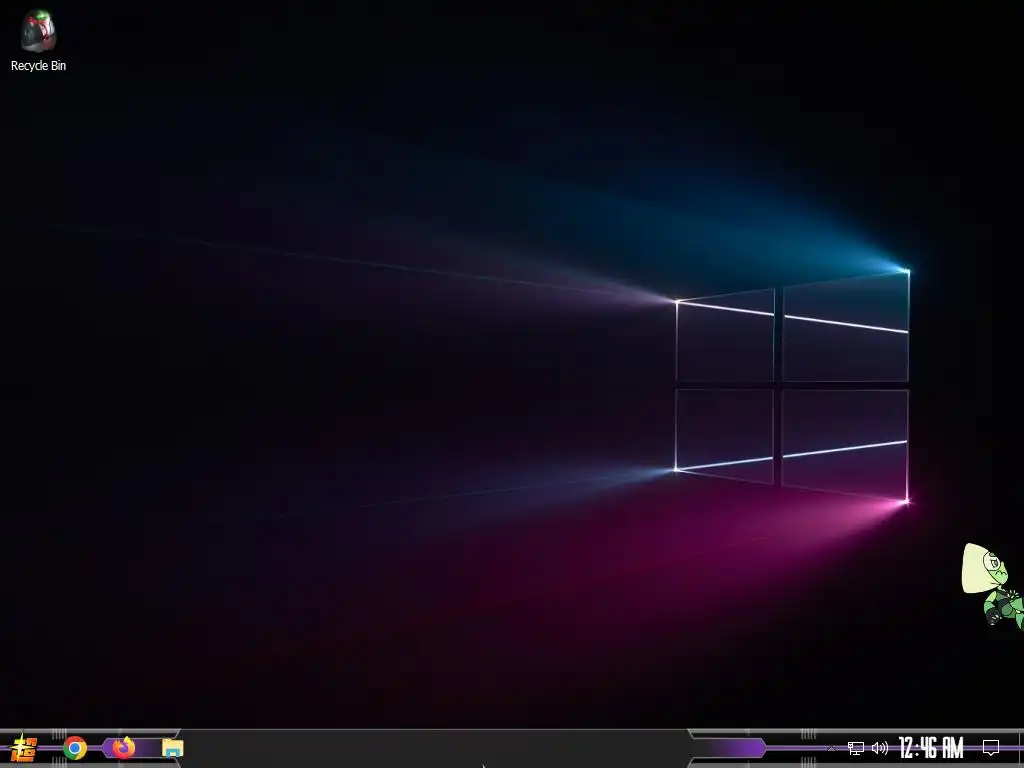Image resolution: width=1024 pixels, height=768 pixels.
Task: Click the network status tray icon
Action: [x=856, y=748]
